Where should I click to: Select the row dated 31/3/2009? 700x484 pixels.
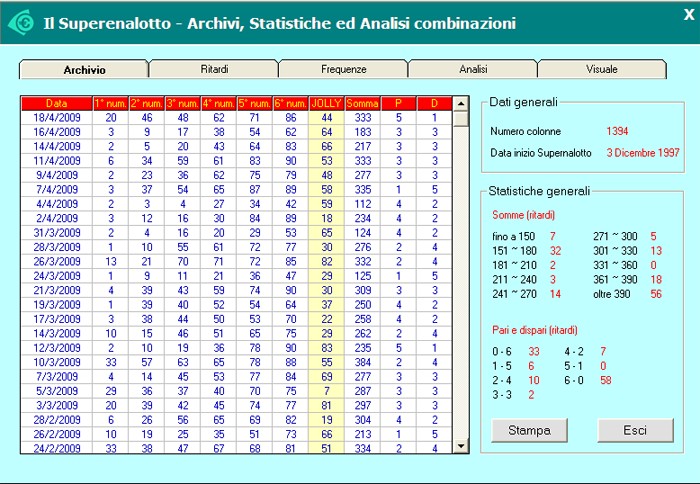(x=237, y=233)
